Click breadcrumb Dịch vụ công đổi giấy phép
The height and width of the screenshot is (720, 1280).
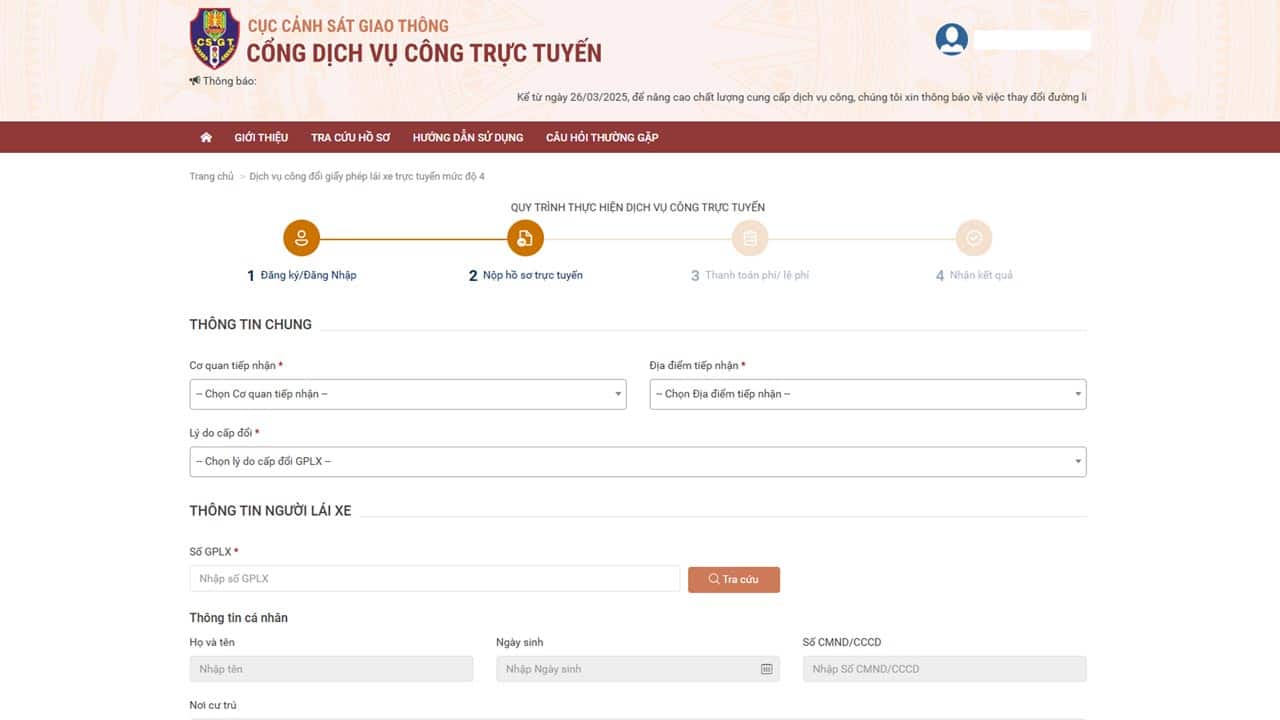[367, 176]
